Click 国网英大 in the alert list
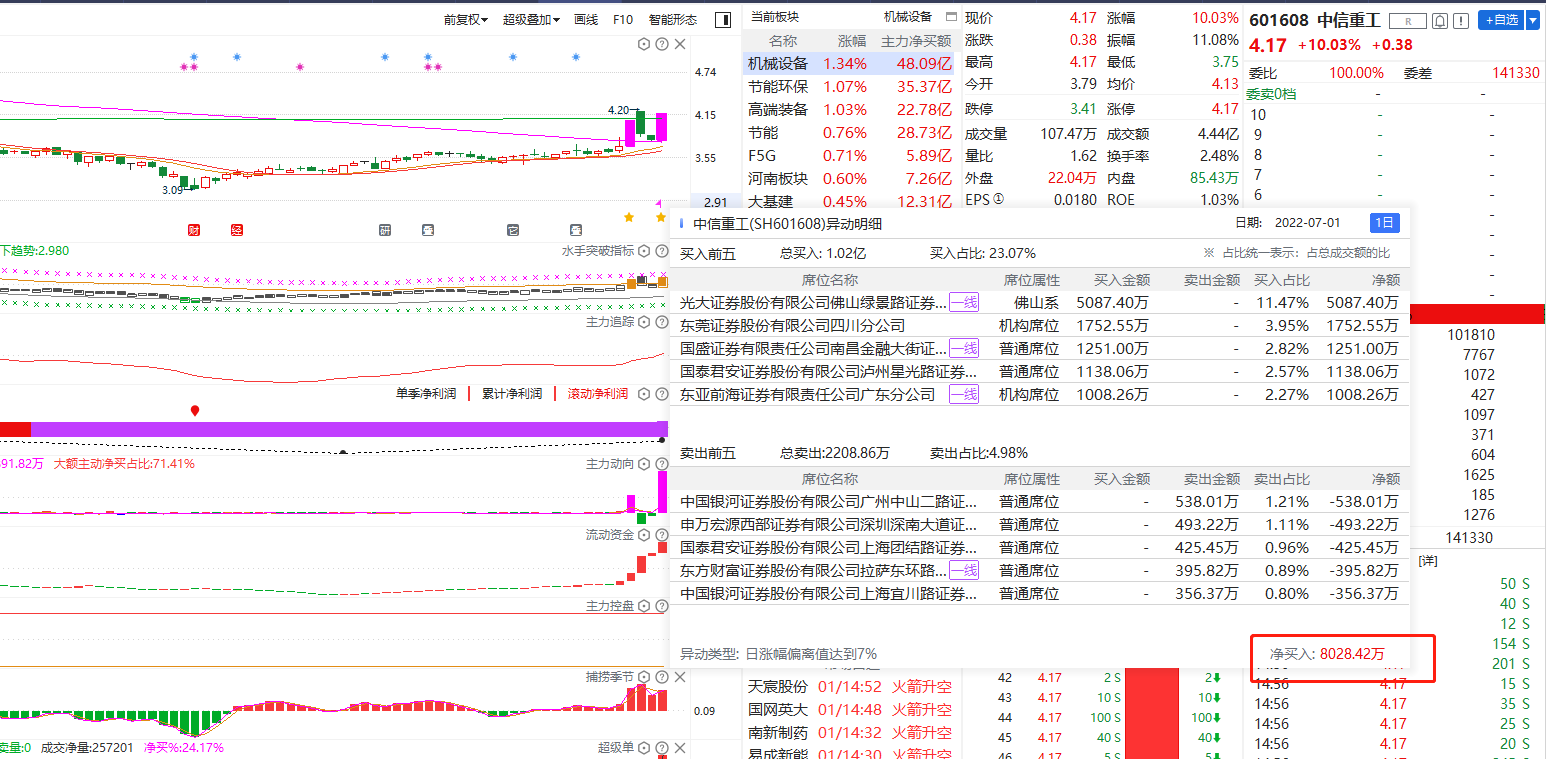Screen dimensions: 1546x759 [x=778, y=709]
